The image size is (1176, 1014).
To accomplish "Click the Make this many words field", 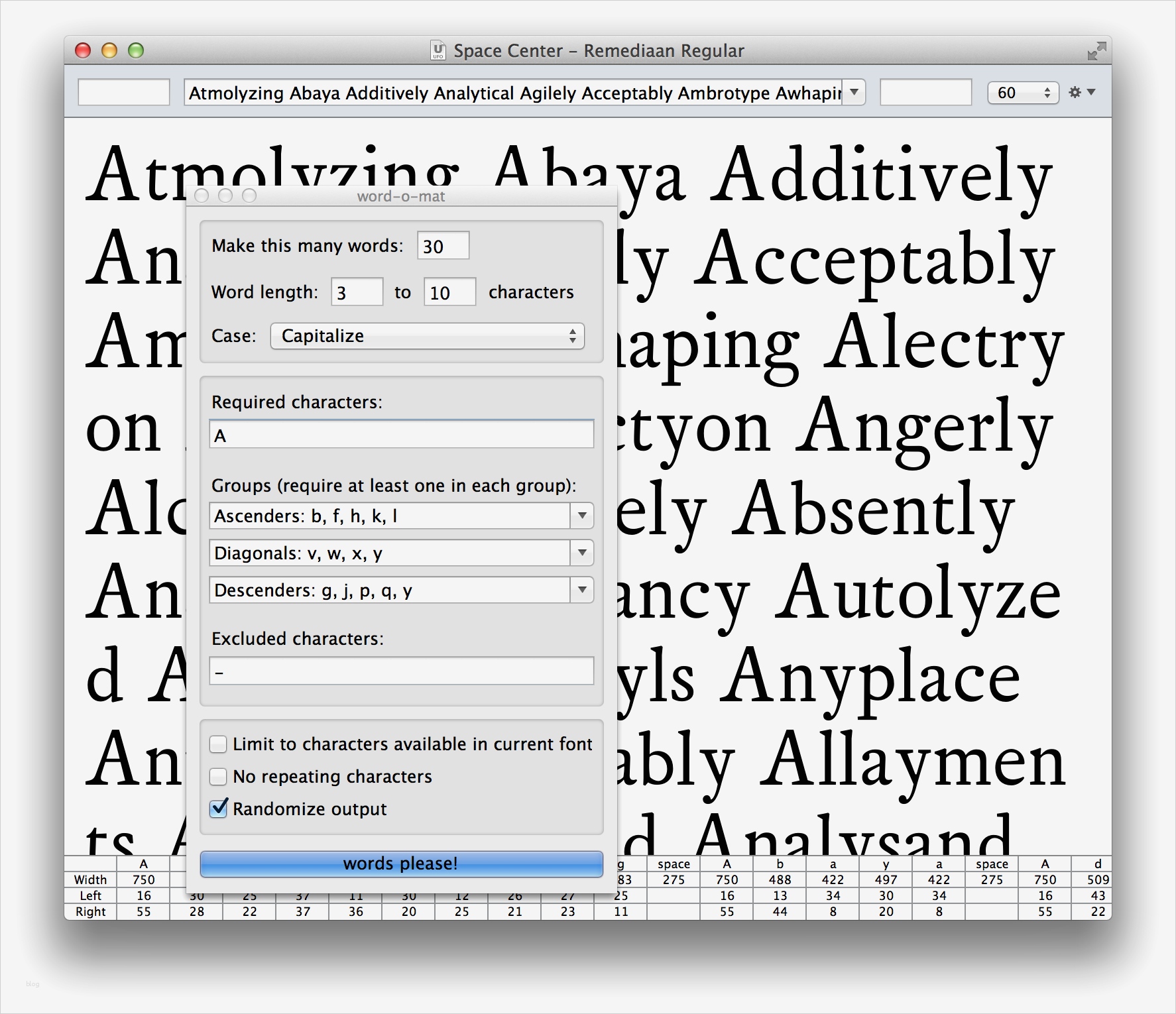I will click(x=443, y=246).
